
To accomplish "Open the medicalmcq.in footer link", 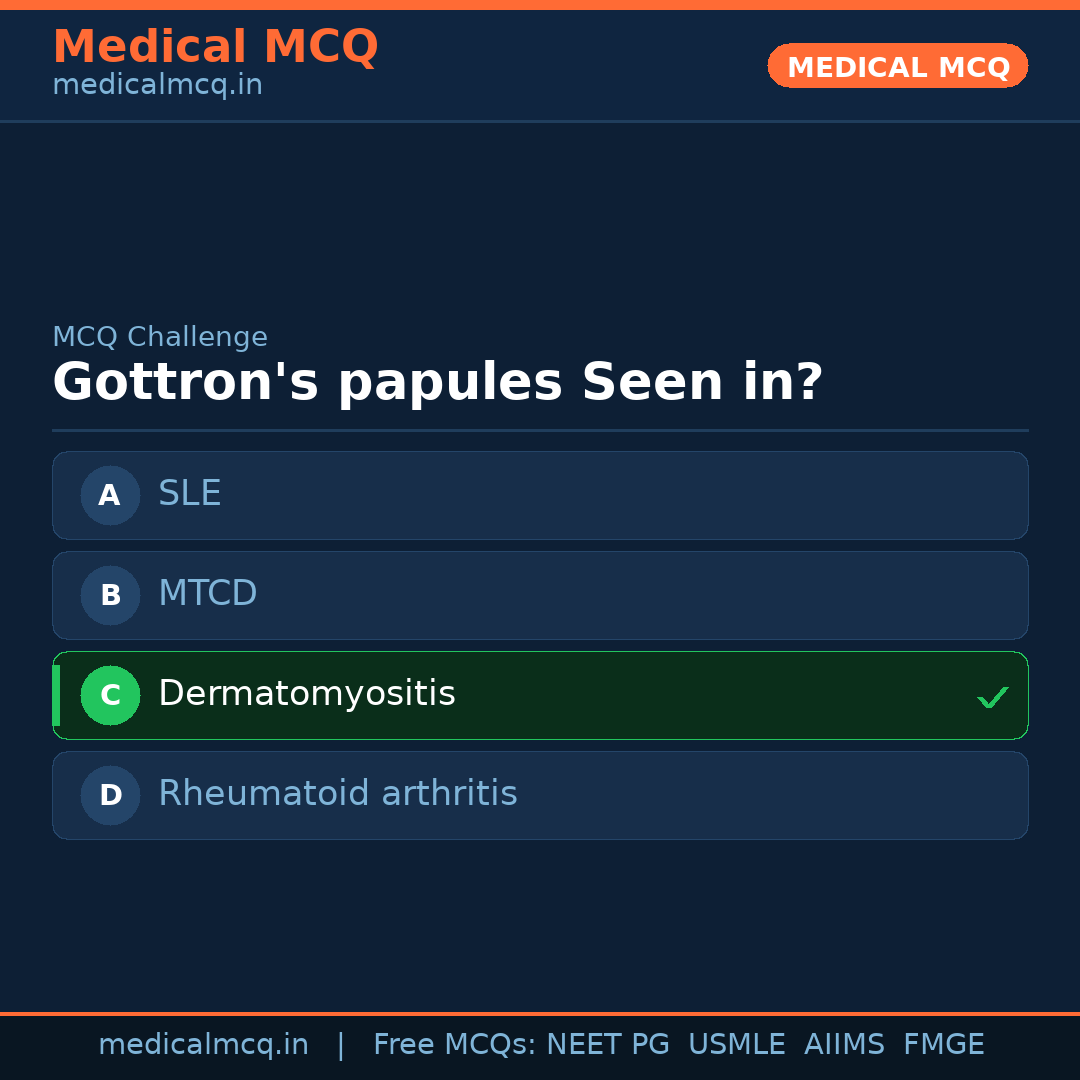I will point(203,1045).
